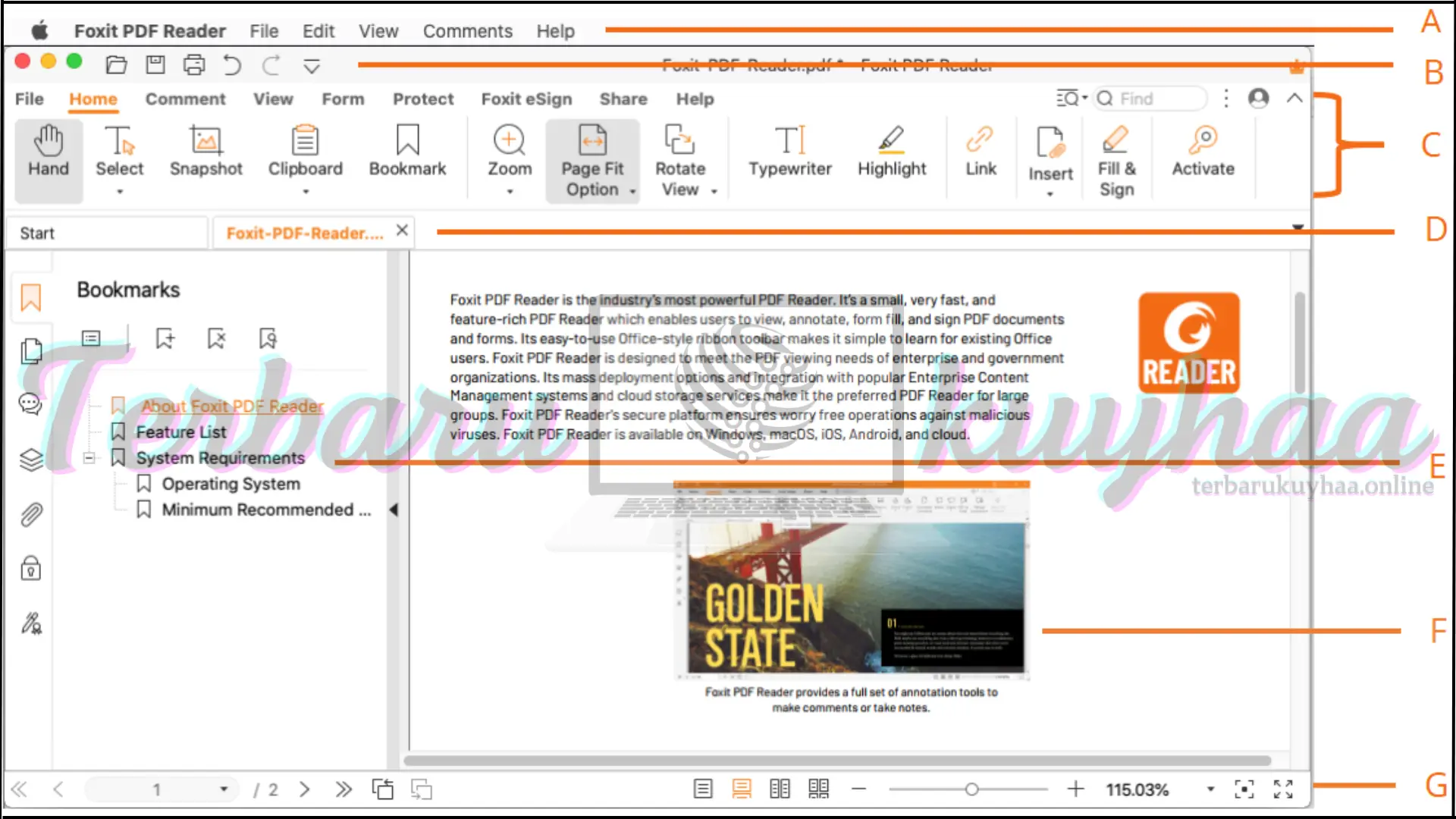Toggle the Attachments panel sidebar icon
The height and width of the screenshot is (819, 1456).
coord(30,514)
